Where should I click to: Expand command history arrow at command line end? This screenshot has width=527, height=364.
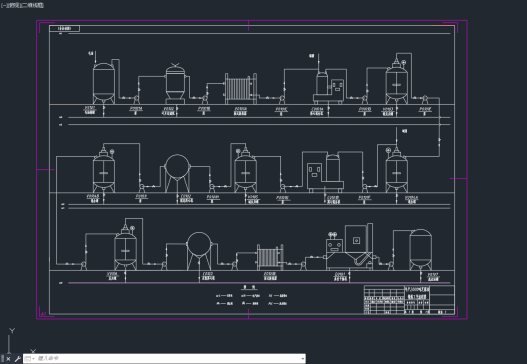(303, 359)
